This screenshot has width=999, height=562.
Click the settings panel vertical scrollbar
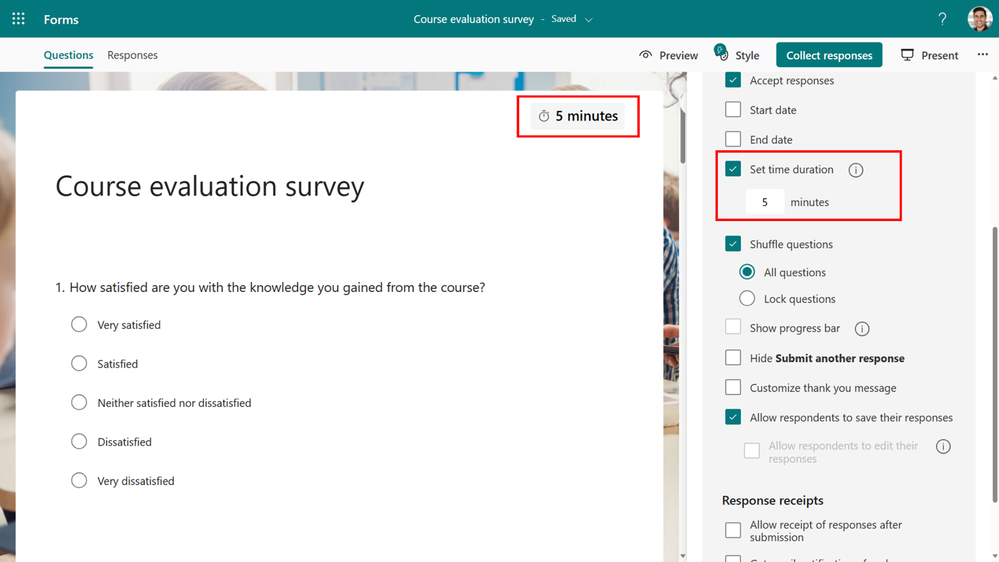(995, 364)
